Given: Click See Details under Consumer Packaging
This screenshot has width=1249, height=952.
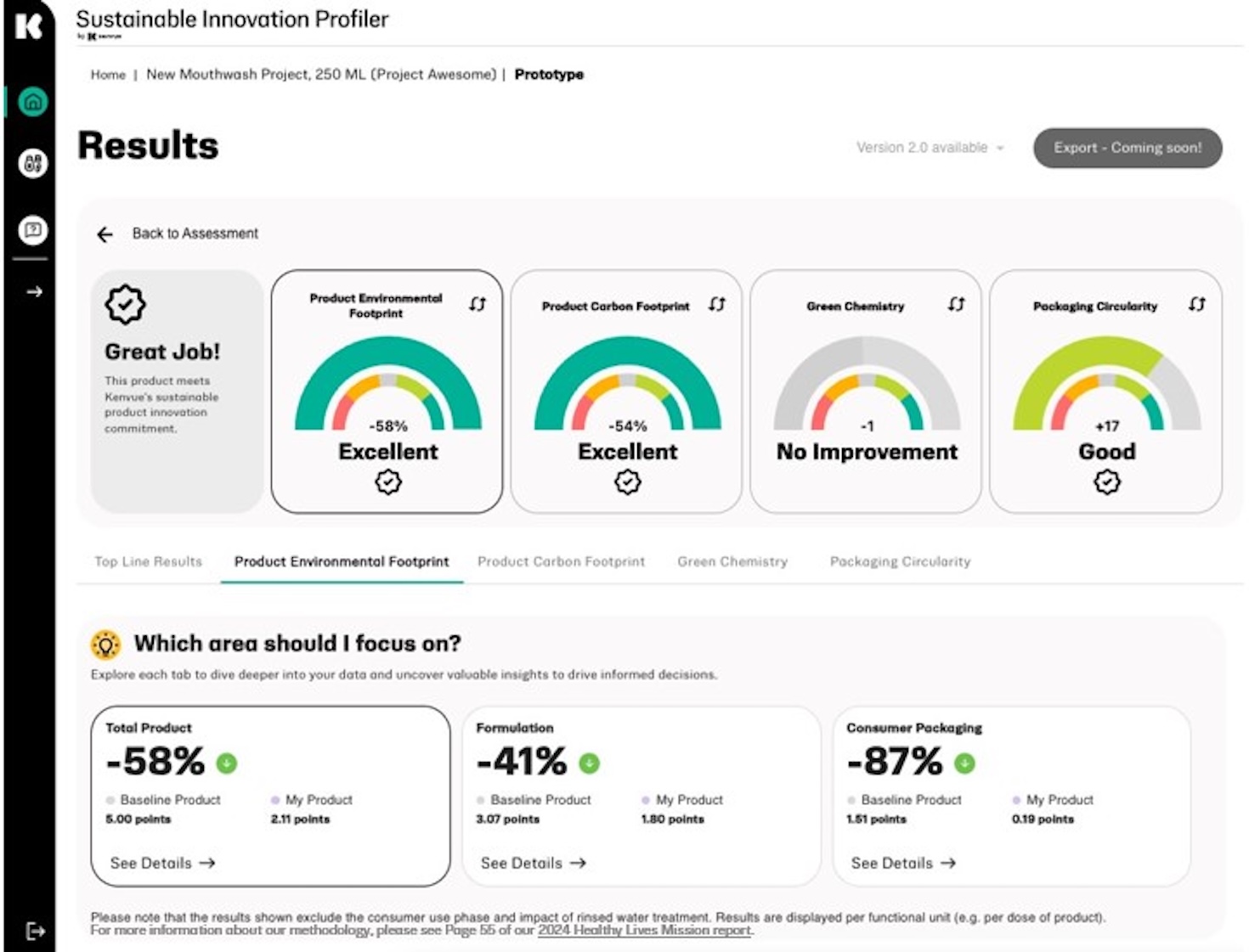Looking at the screenshot, I should (x=904, y=863).
